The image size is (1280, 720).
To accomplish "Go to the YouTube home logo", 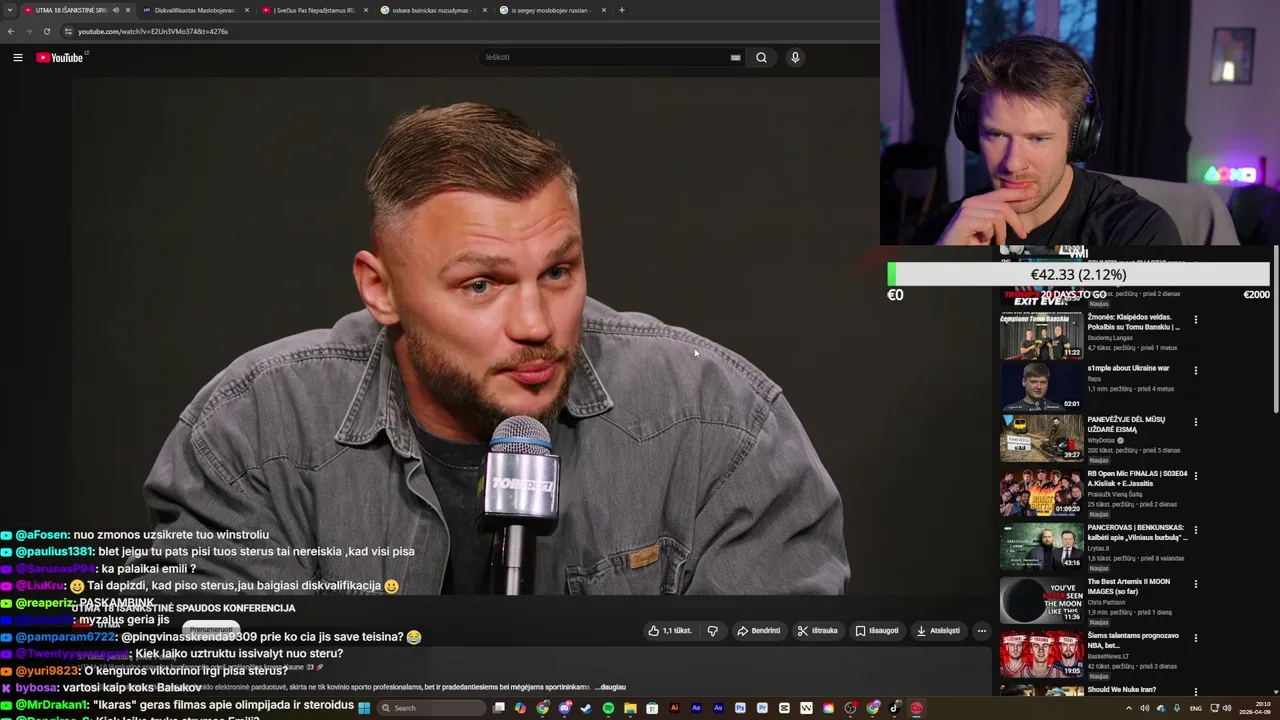I will [60, 57].
